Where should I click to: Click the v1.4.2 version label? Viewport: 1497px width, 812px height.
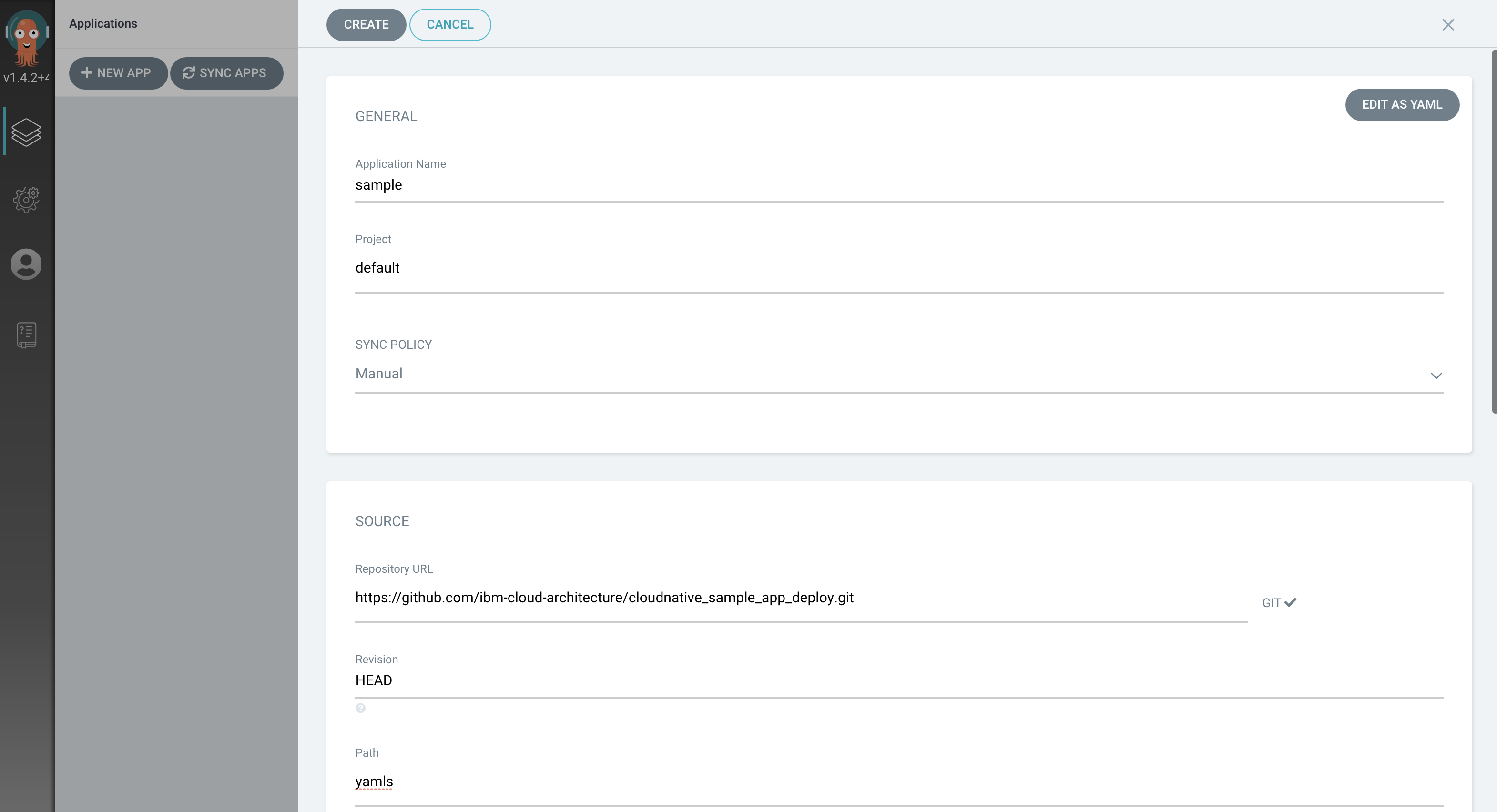tap(26, 78)
